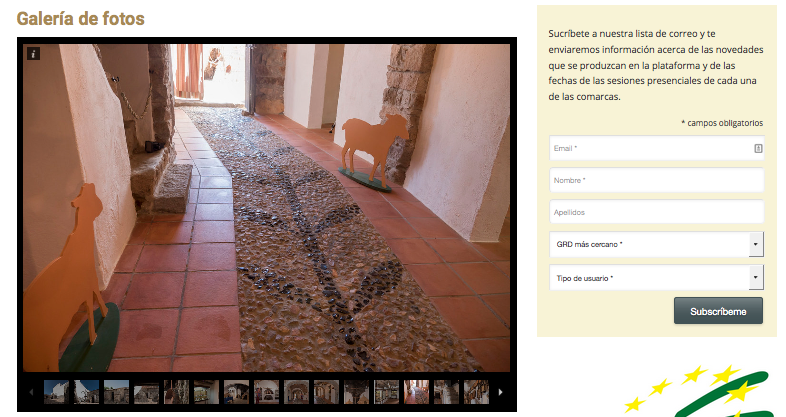Open the GRD más cercano dropdown

[x=656, y=244]
